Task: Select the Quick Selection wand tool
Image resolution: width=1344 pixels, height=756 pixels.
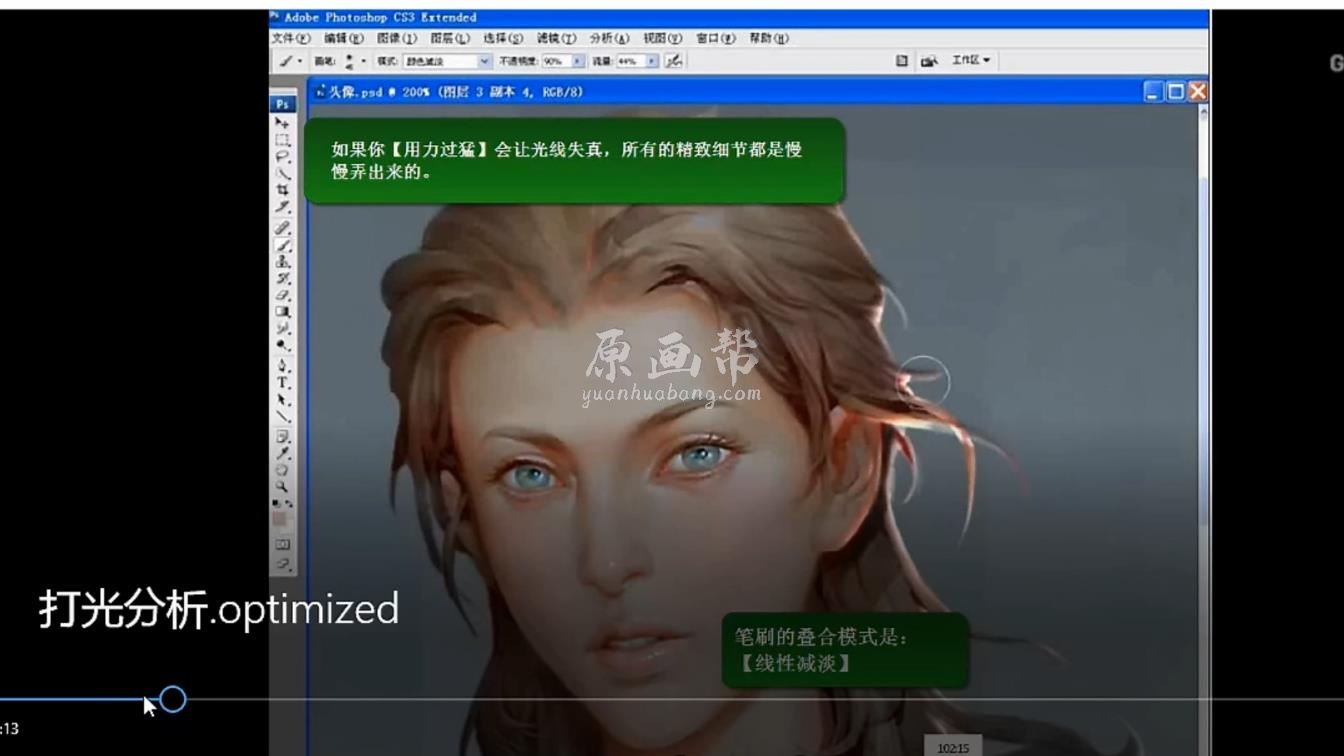Action: pos(283,173)
